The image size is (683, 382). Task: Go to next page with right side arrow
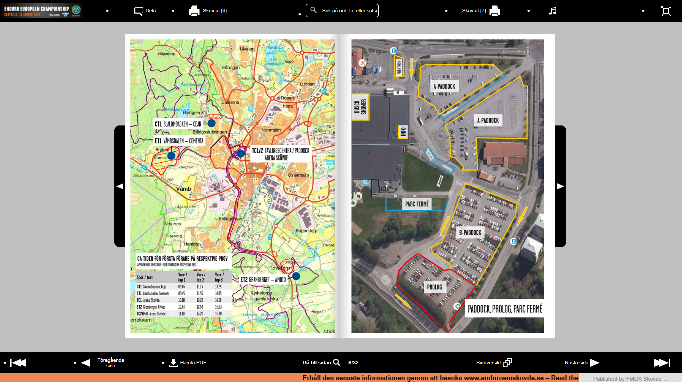(560, 186)
